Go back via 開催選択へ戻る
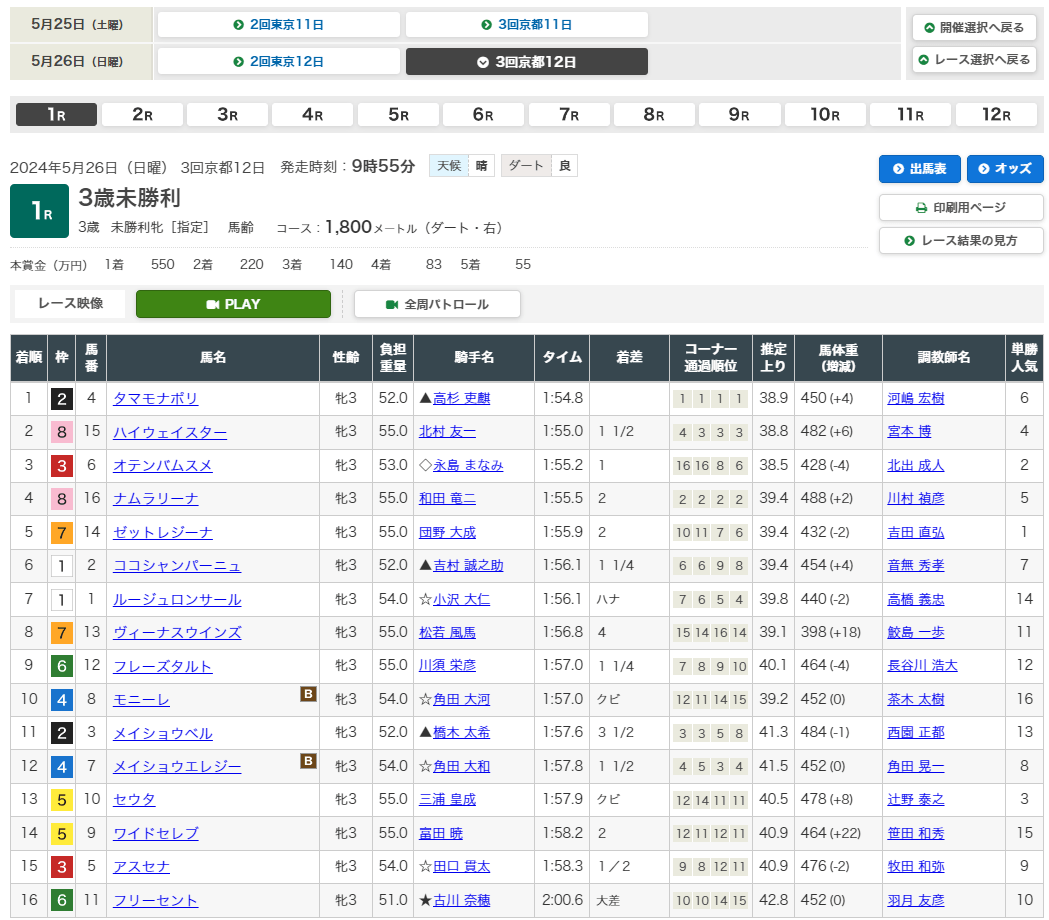This screenshot has width=1049, height=920. (973, 27)
